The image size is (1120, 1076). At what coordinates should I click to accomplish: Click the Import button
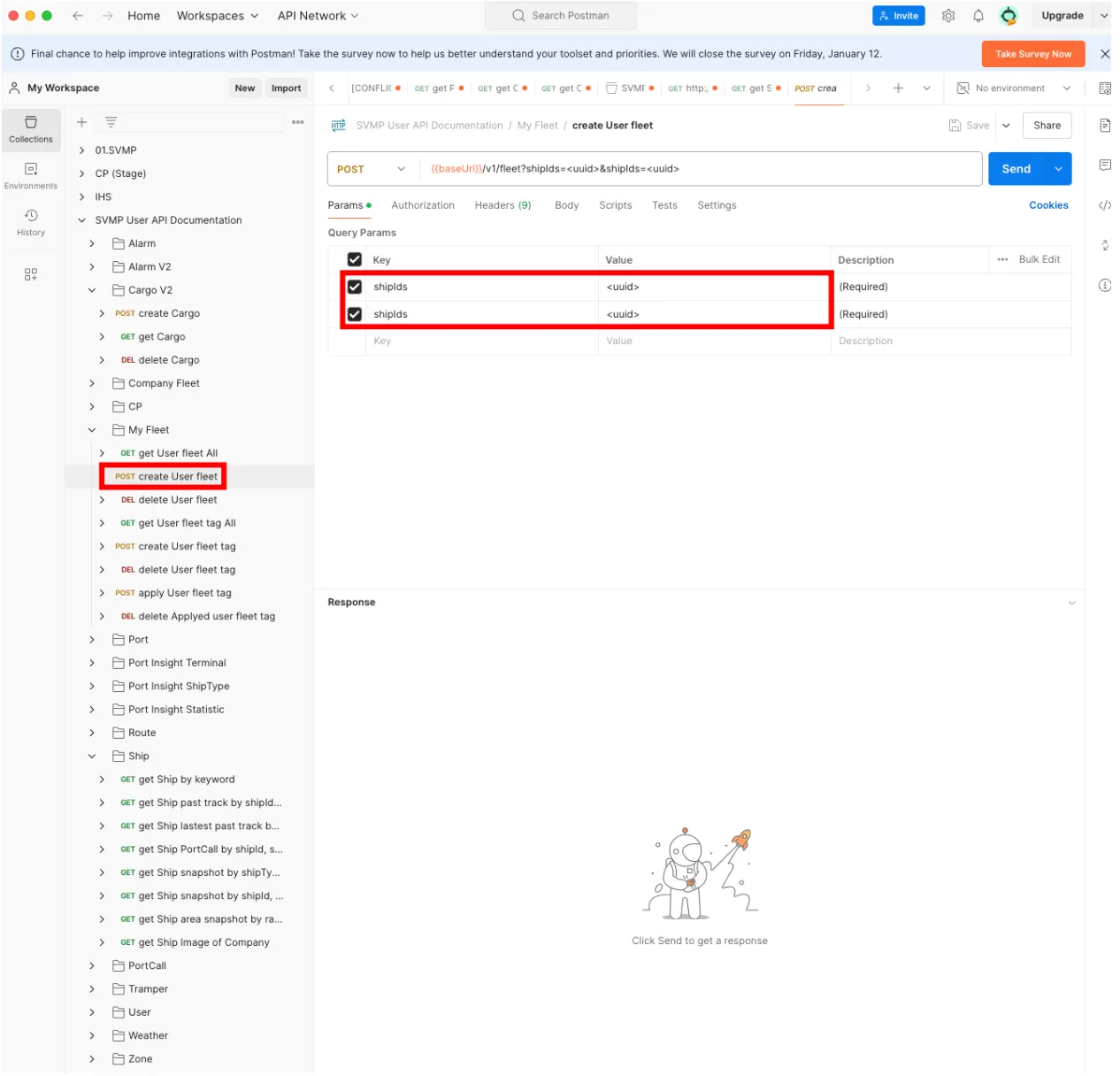[x=286, y=88]
